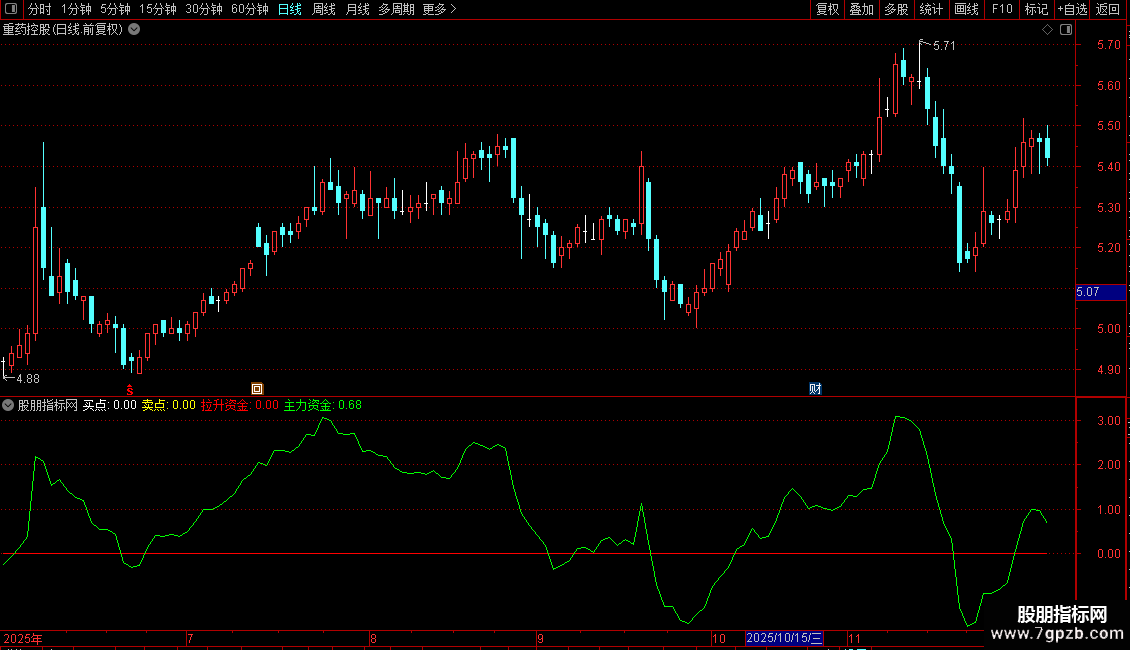
Task: Click the 重药控股(日线,前复权) chart title
Action: click(63, 30)
